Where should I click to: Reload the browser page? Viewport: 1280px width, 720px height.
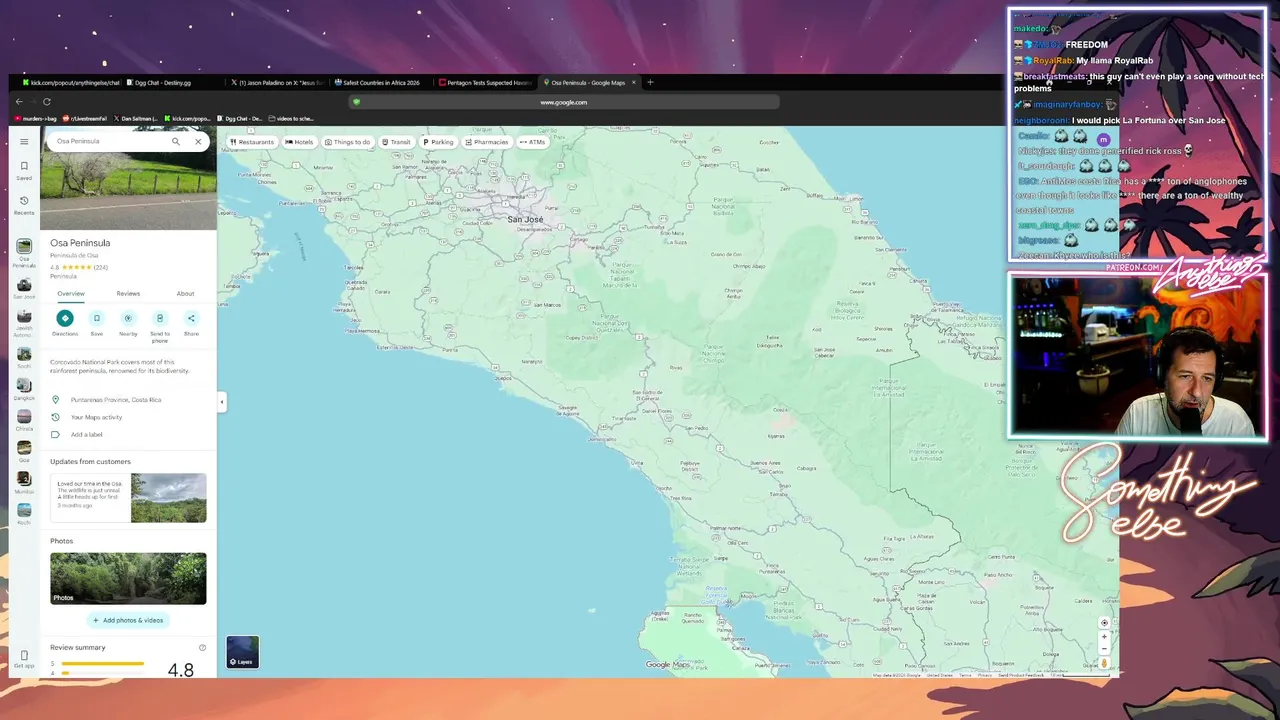[x=46, y=102]
